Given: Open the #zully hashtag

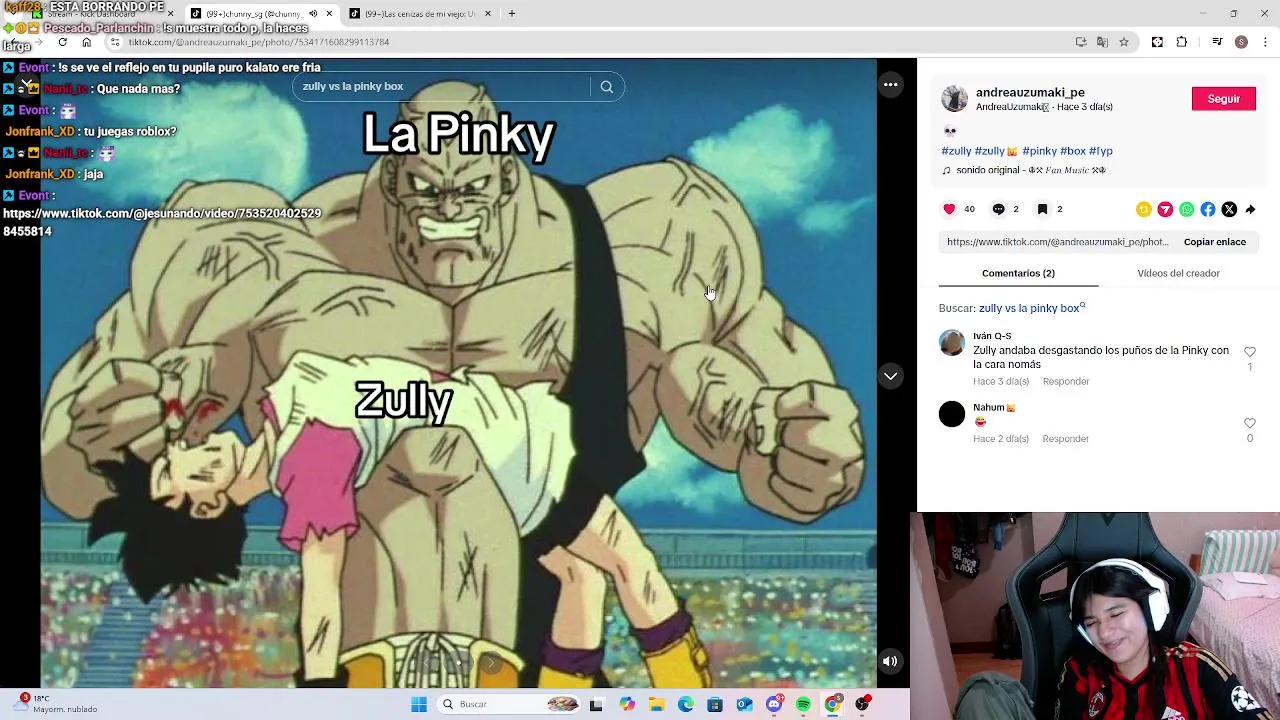Looking at the screenshot, I should coord(956,151).
